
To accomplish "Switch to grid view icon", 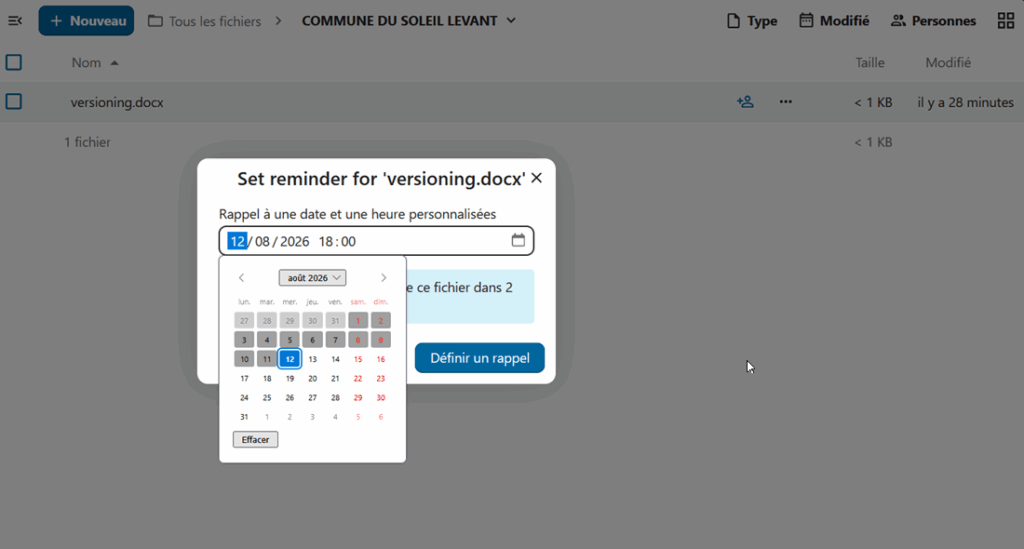I will 1006,21.
